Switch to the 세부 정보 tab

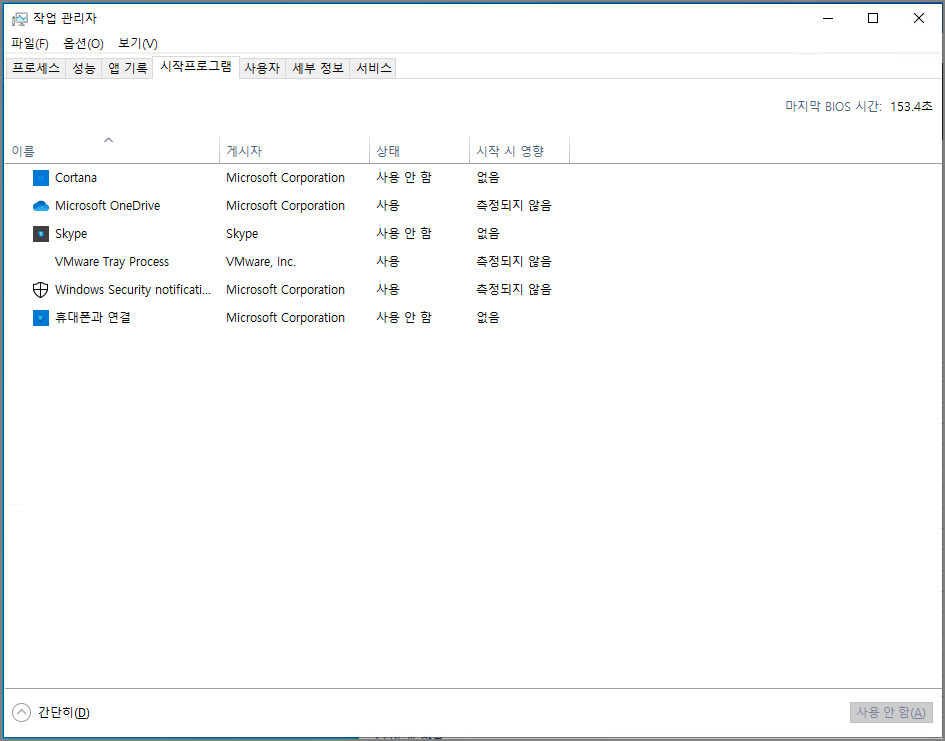[x=318, y=68]
